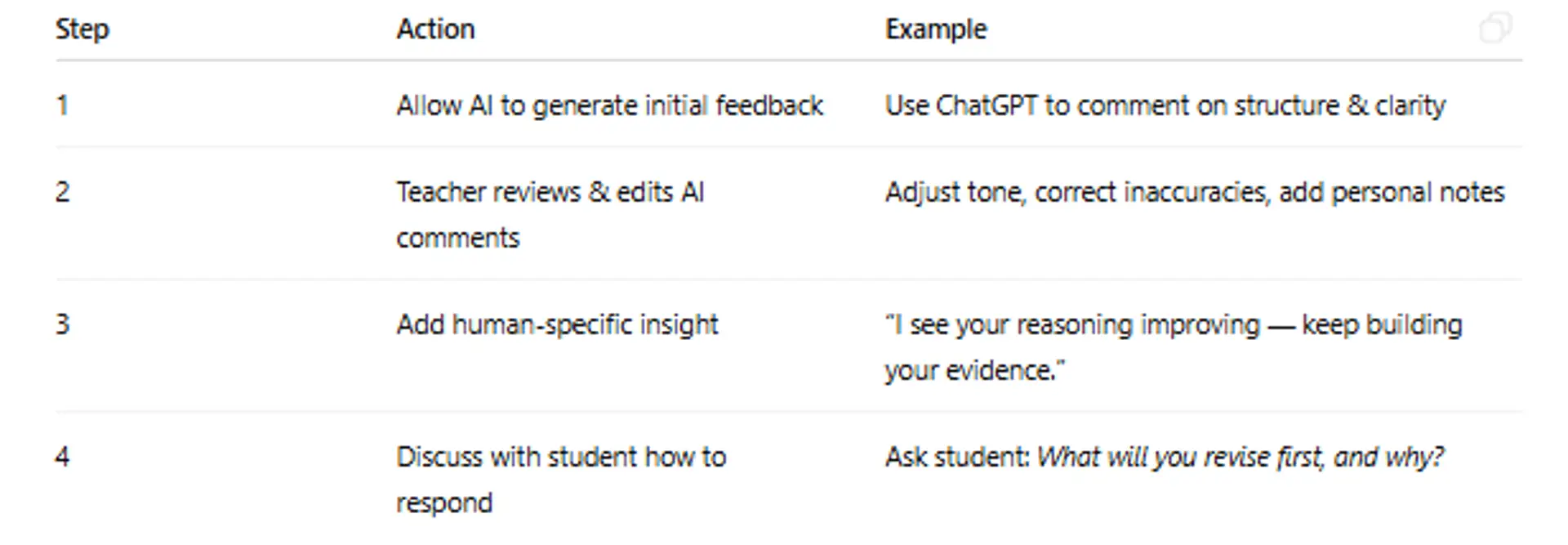
Task: Click "Teacher reviews & edits AI comments" cell
Action: (x=550, y=214)
